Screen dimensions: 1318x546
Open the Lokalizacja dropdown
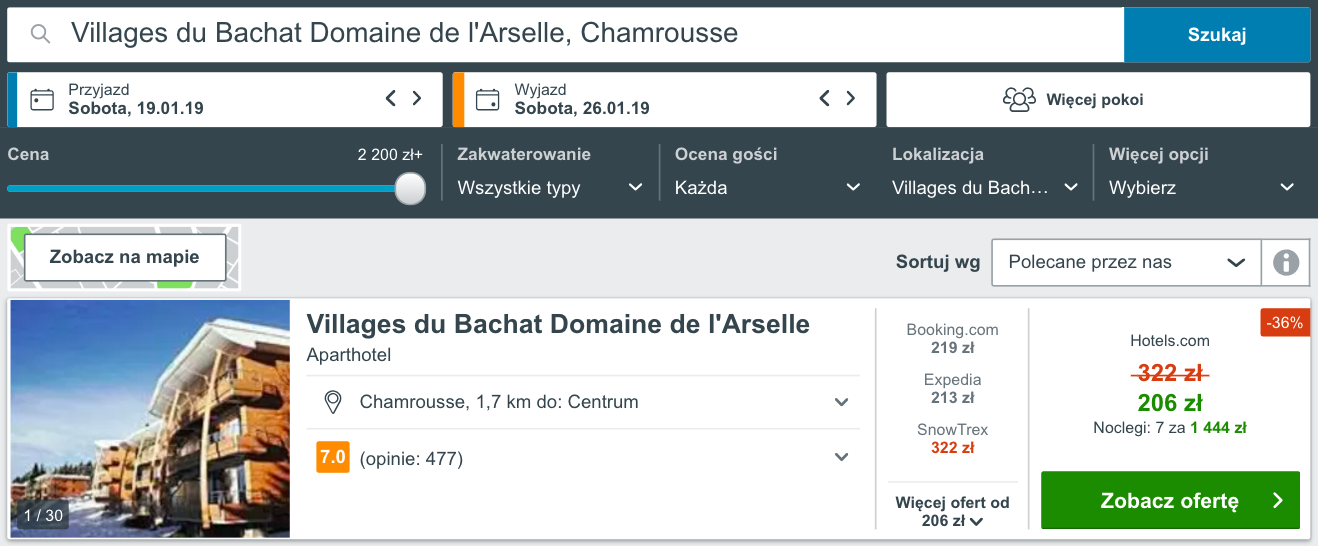pyautogui.click(x=985, y=187)
